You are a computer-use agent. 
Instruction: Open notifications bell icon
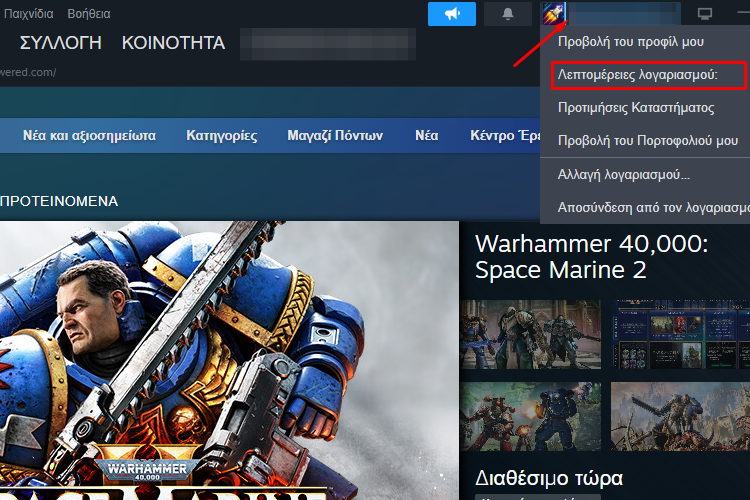click(507, 14)
